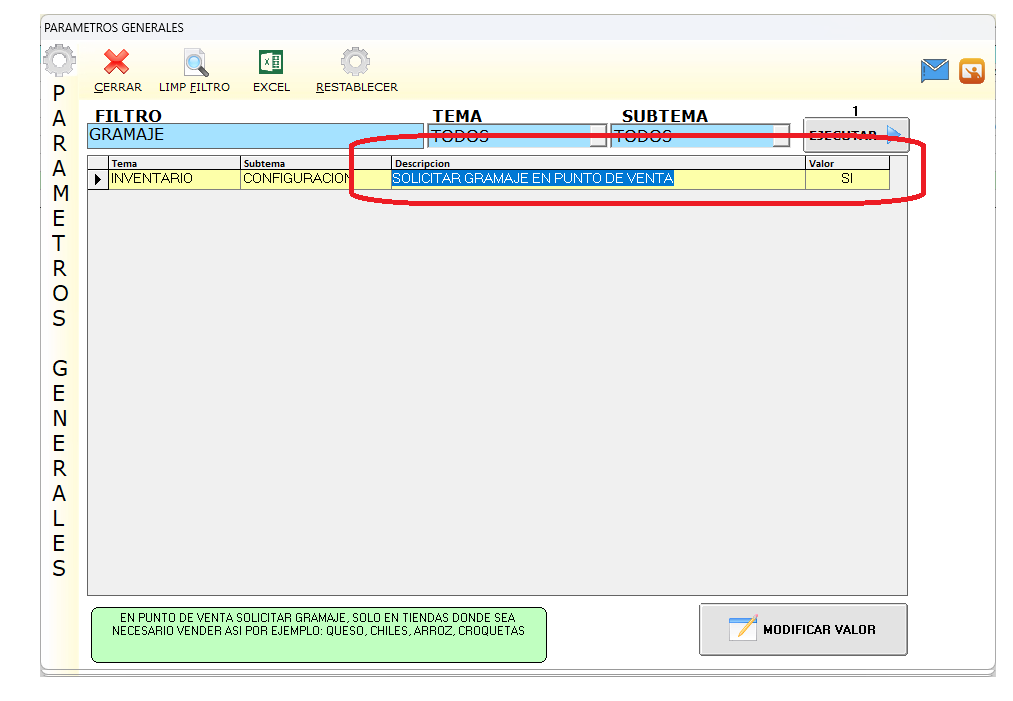Expand the SUBTEMA dropdown list
Viewport: 1013px width, 701px height.
tap(781, 136)
